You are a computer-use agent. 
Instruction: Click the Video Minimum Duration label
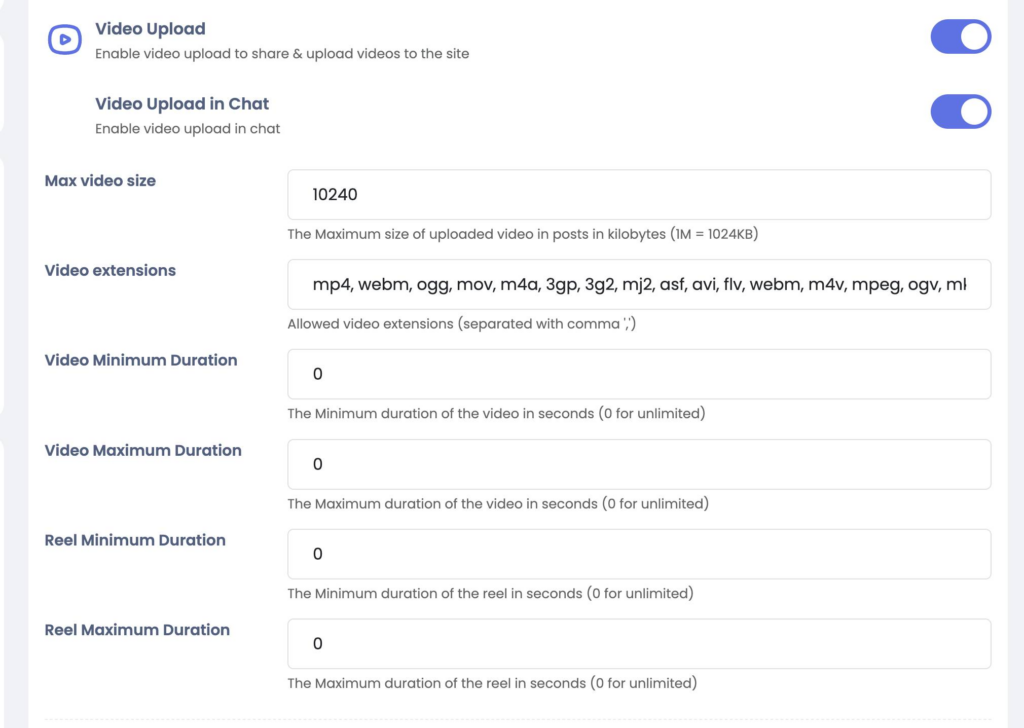141,361
